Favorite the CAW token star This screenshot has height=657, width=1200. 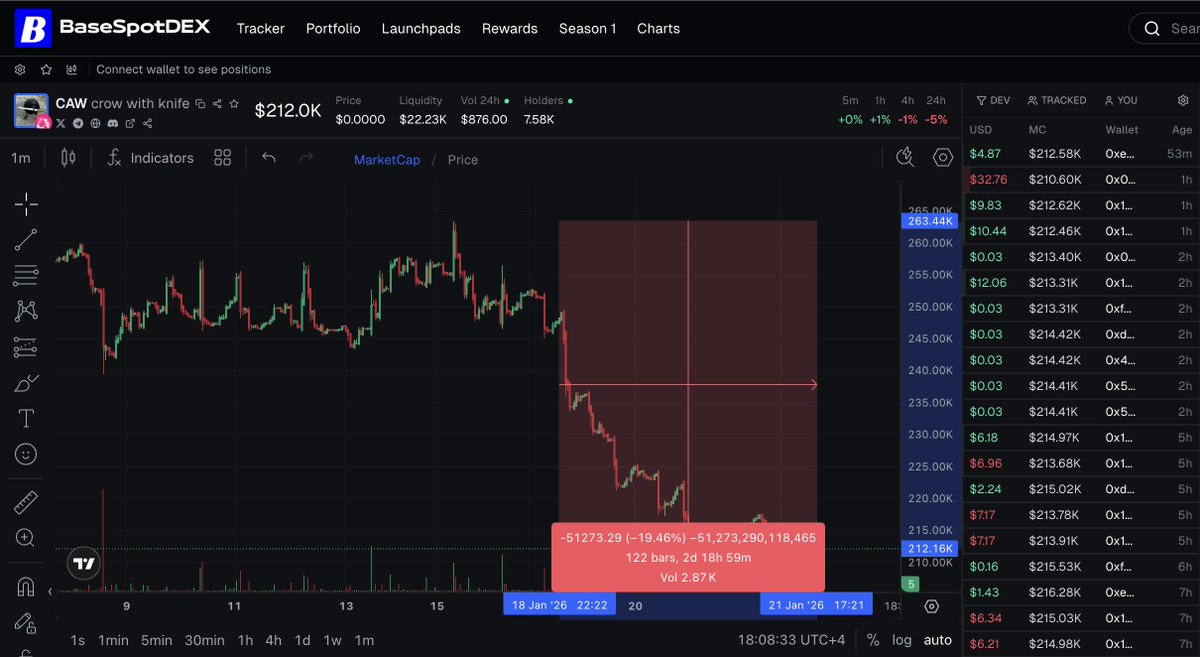(234, 103)
